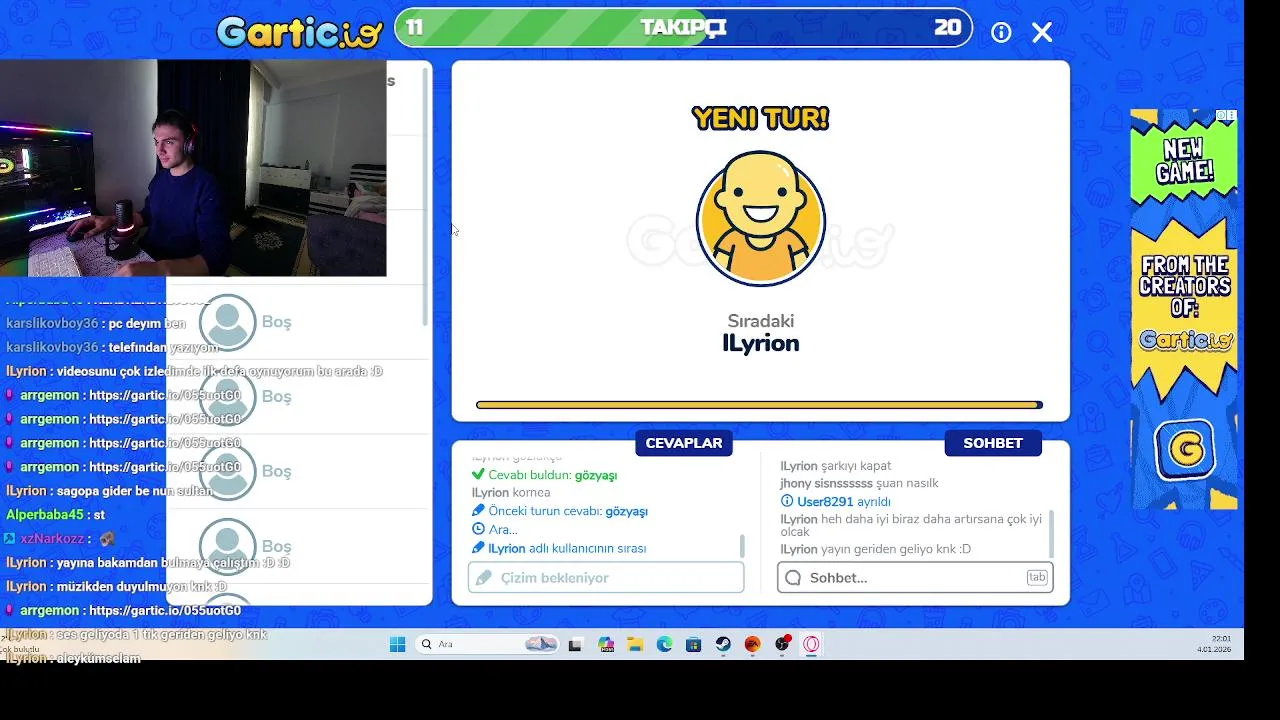Image resolution: width=1280 pixels, height=720 pixels.
Task: Click score '11' at the progress bar start
Action: [414, 28]
